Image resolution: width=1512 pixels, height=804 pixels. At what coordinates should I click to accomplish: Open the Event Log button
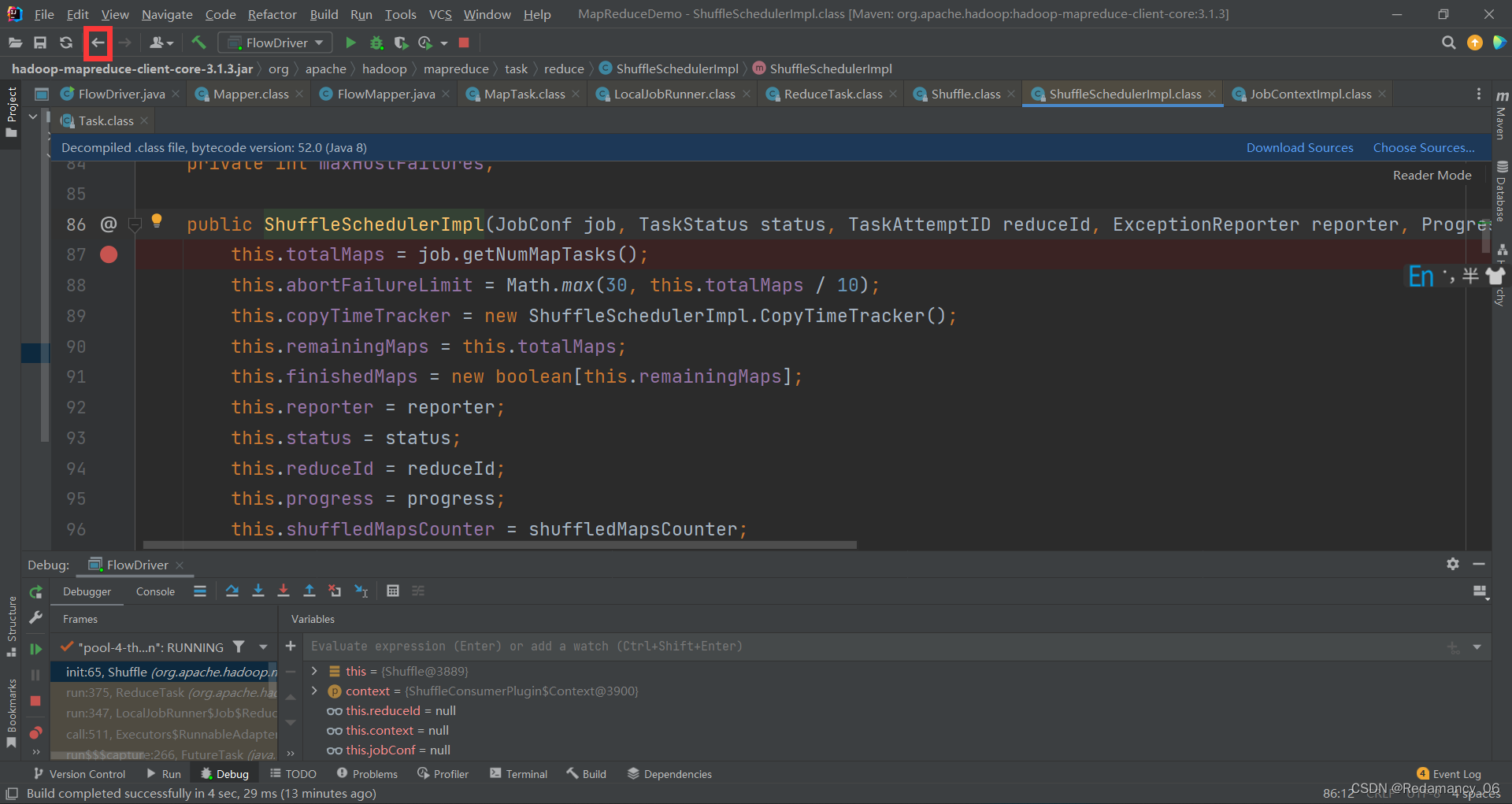1449,774
